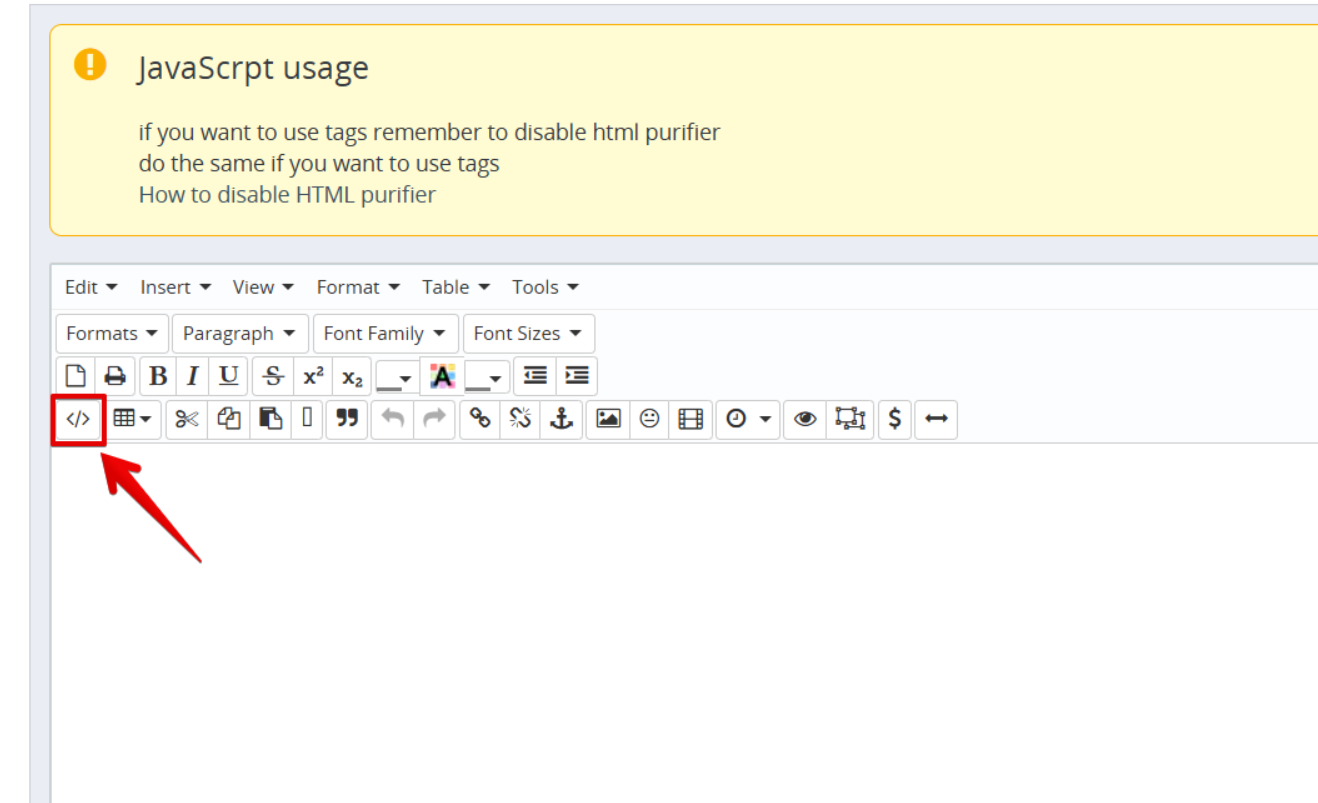Image resolution: width=1318 pixels, height=803 pixels.
Task: Open the Tools menu
Action: [x=545, y=287]
